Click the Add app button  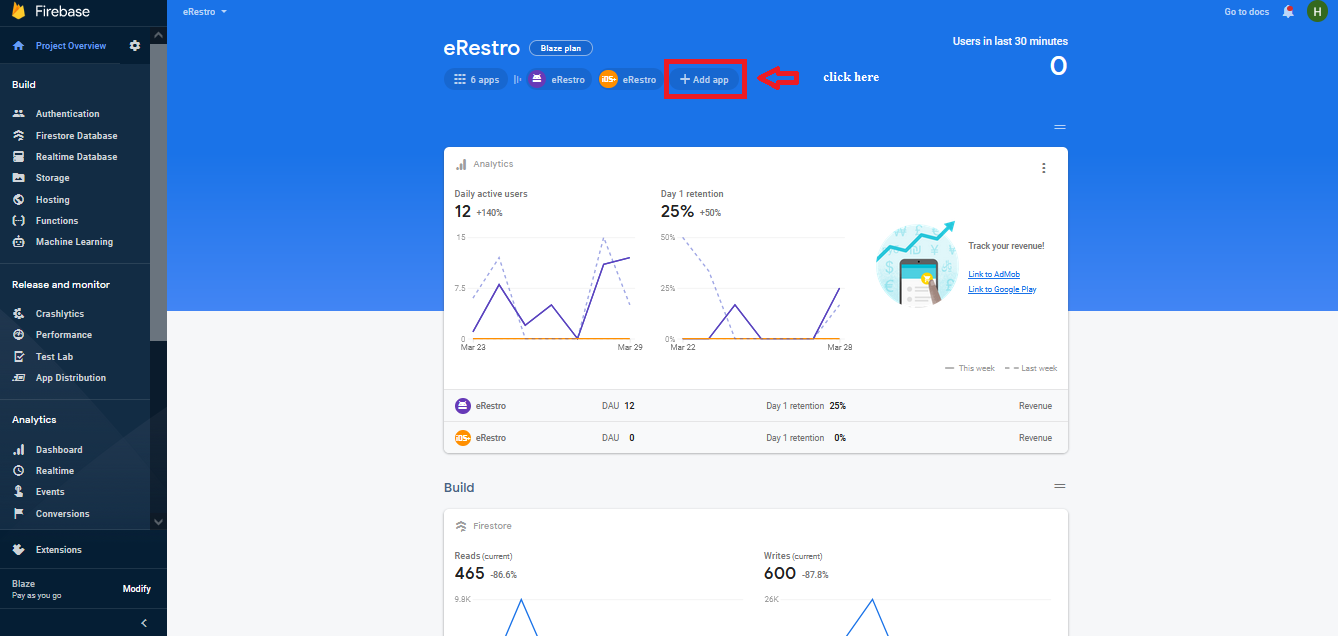pyautogui.click(x=704, y=80)
